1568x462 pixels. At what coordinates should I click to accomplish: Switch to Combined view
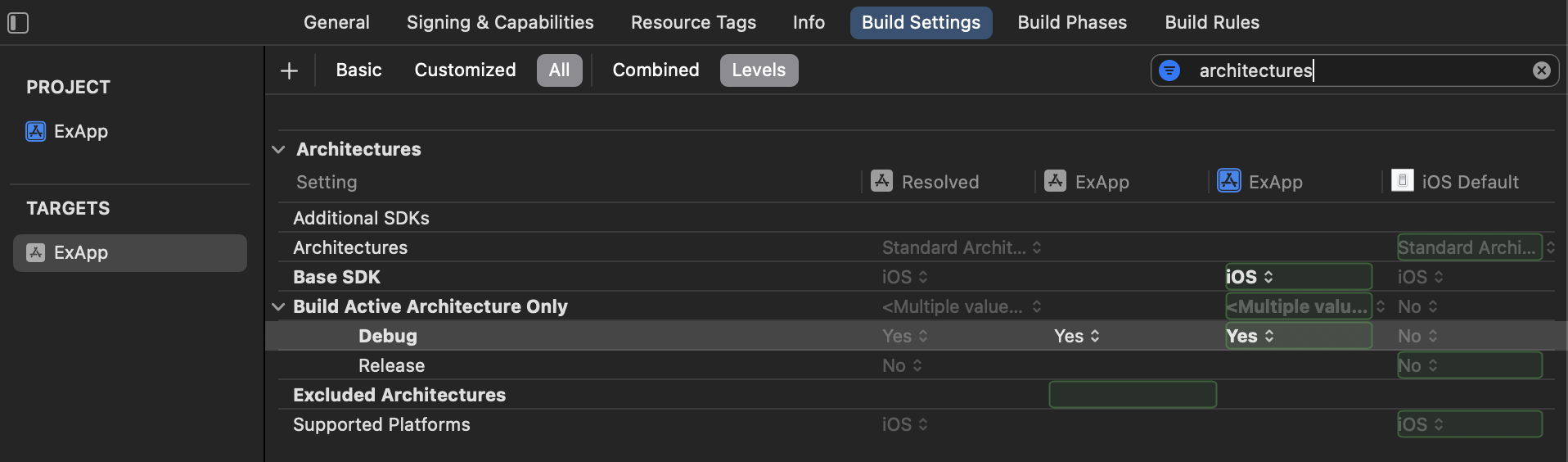click(656, 70)
